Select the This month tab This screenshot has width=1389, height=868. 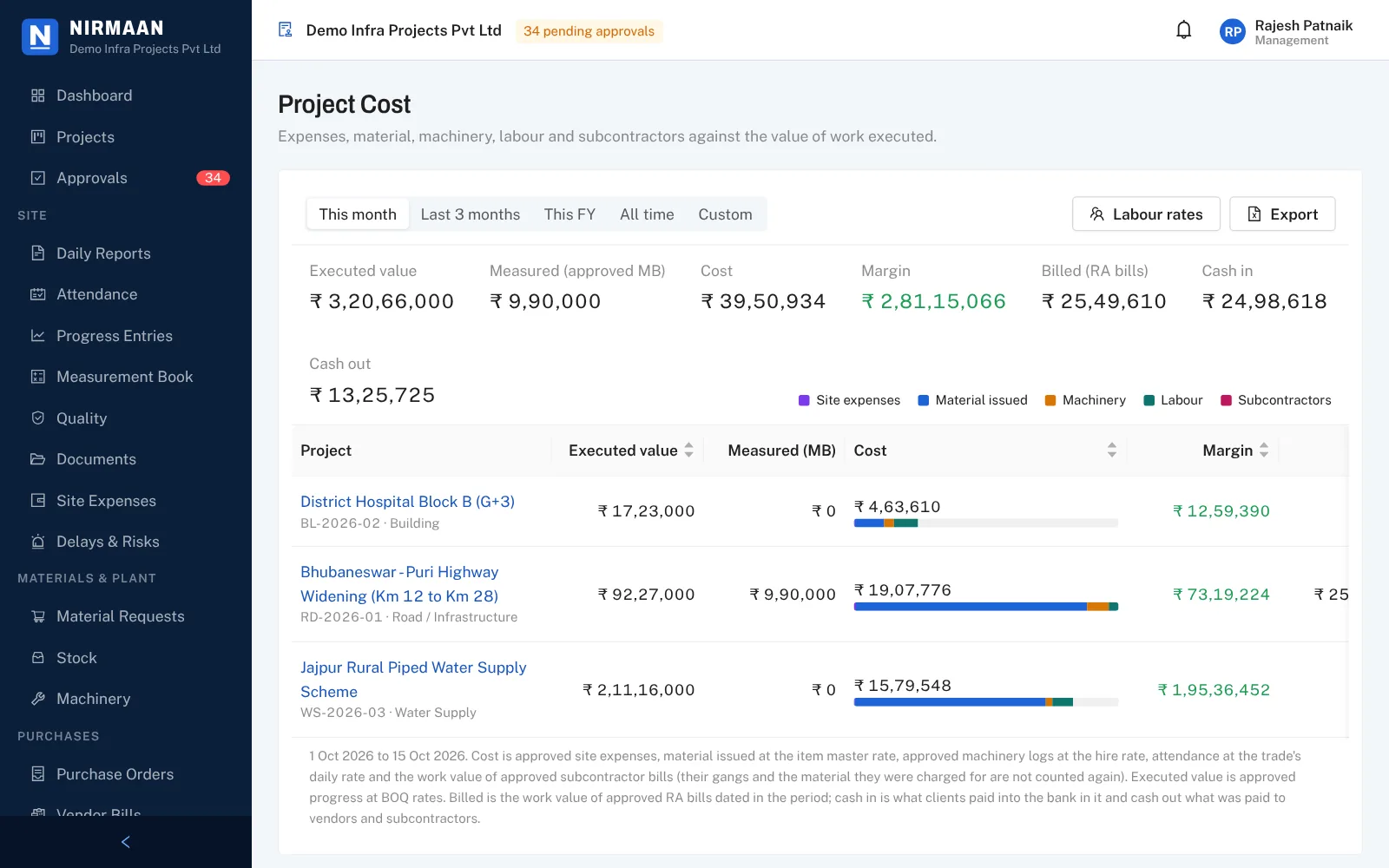(358, 214)
